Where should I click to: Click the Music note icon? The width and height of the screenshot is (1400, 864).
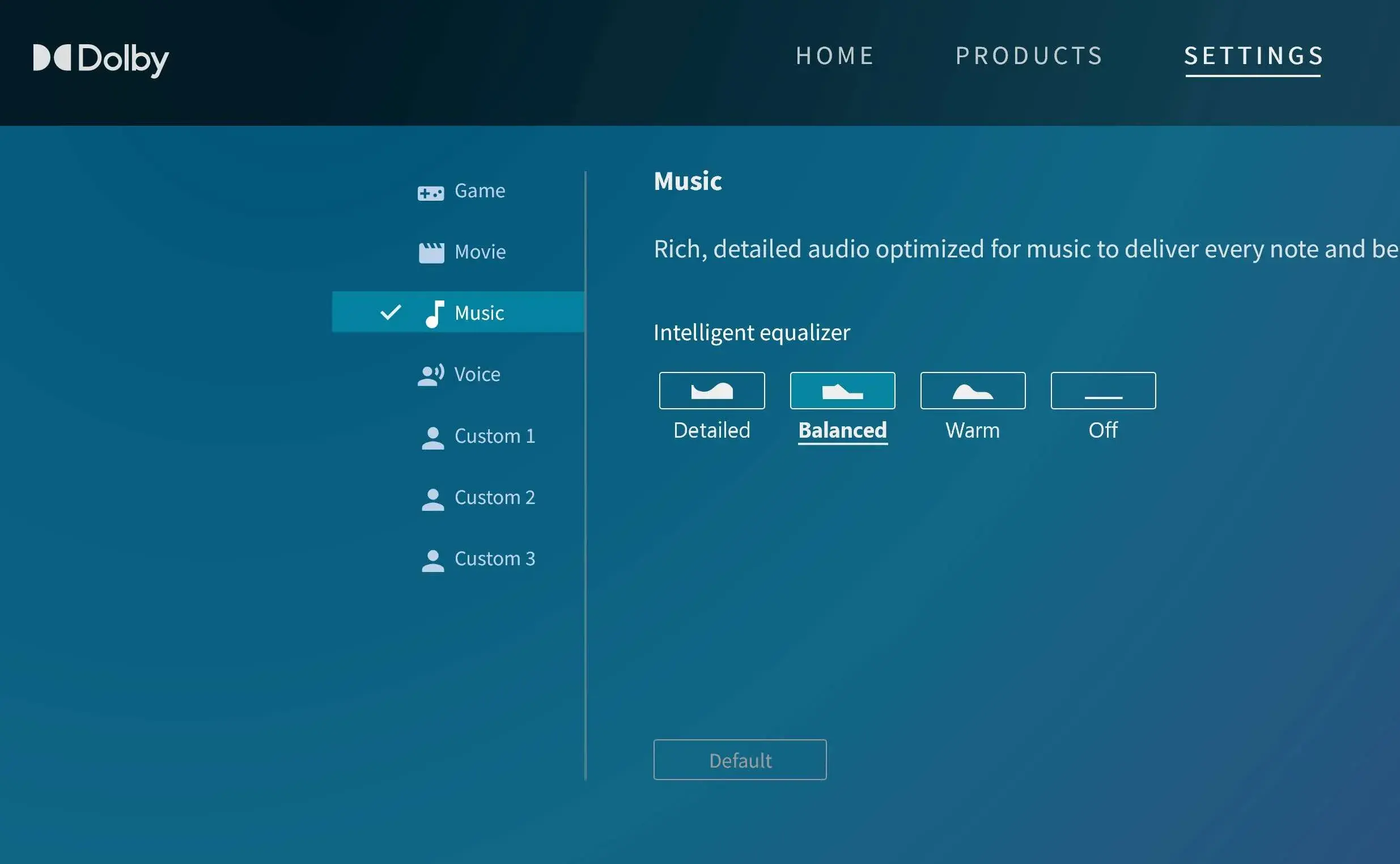(435, 312)
